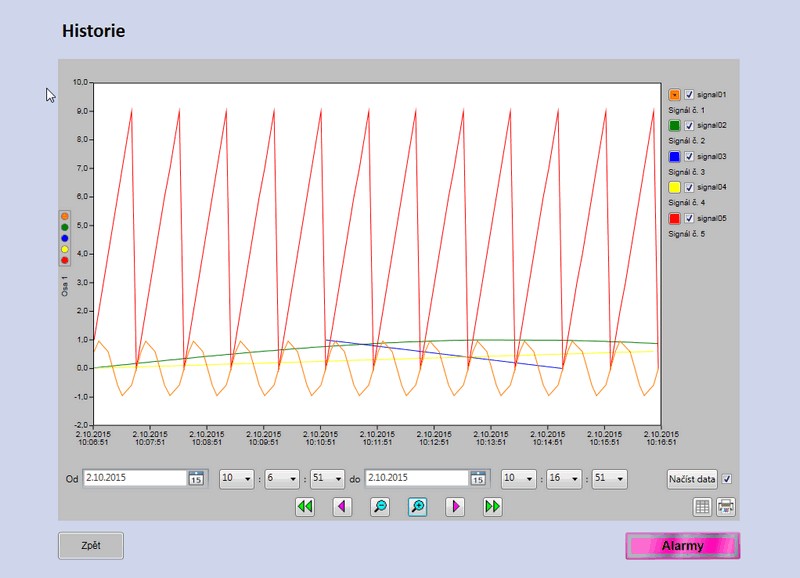
Task: Uncheck the signal01 checkbox
Action: 689,94
